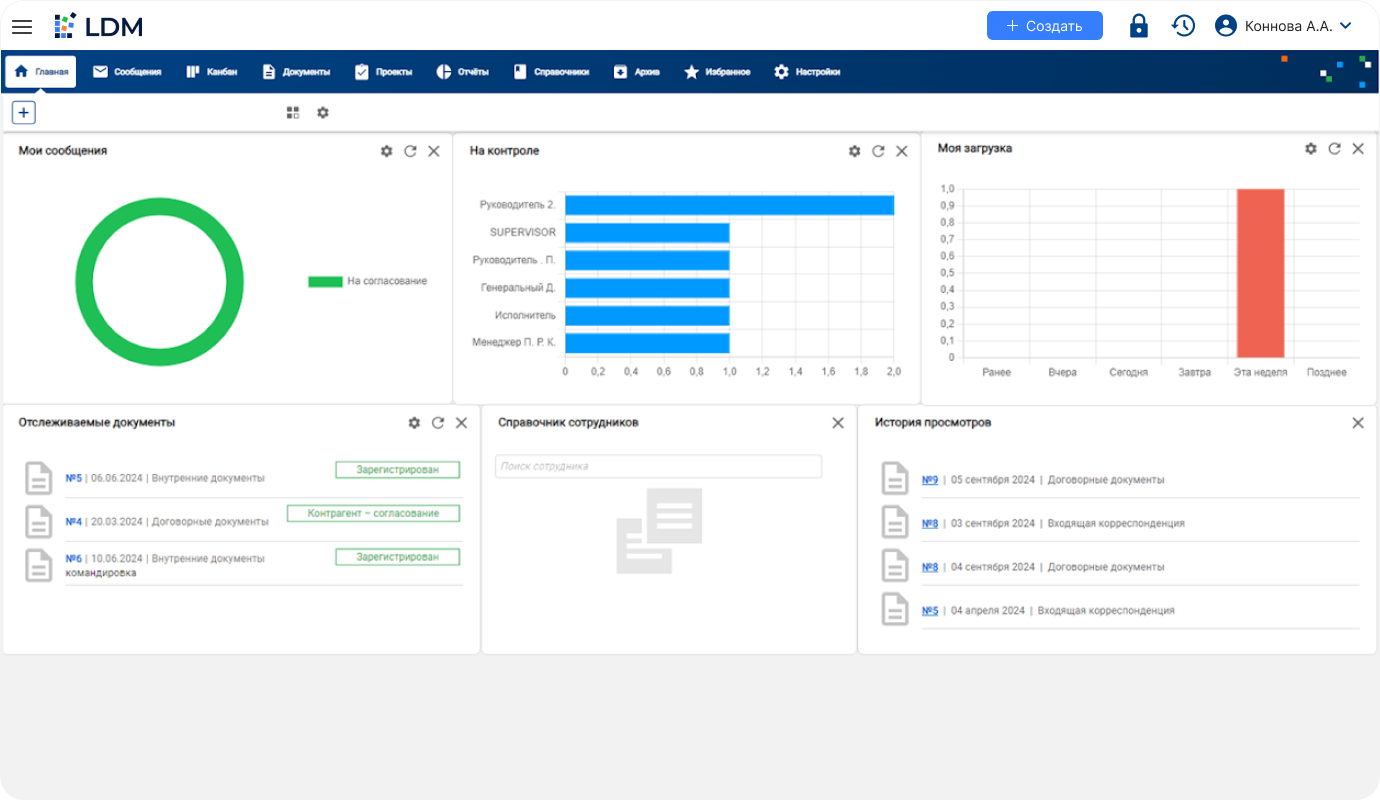Open settings of Моя загрузка widget
The image size is (1380, 800).
coord(1311,148)
